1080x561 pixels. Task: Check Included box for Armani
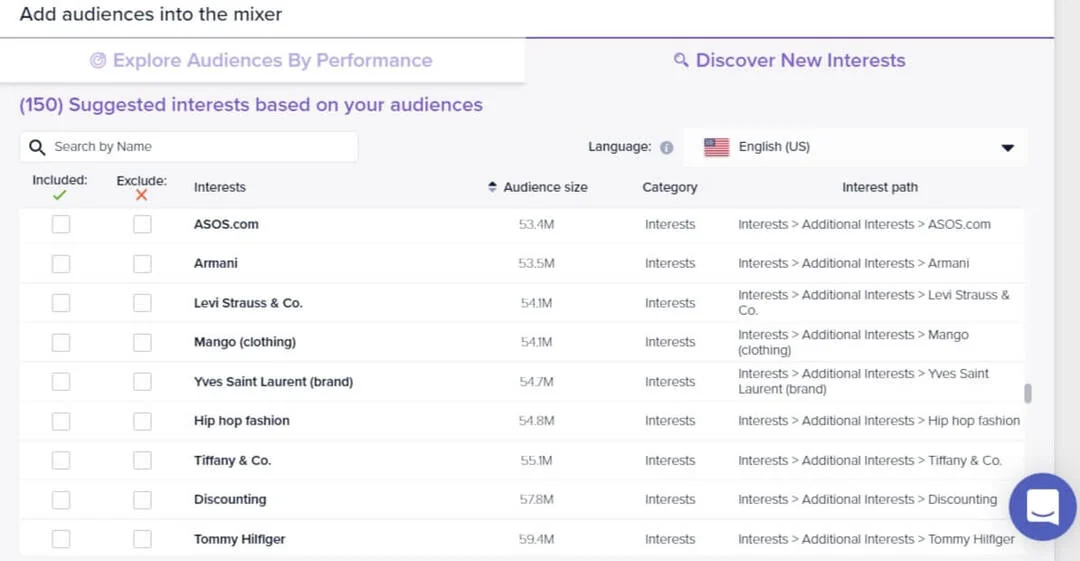point(61,263)
